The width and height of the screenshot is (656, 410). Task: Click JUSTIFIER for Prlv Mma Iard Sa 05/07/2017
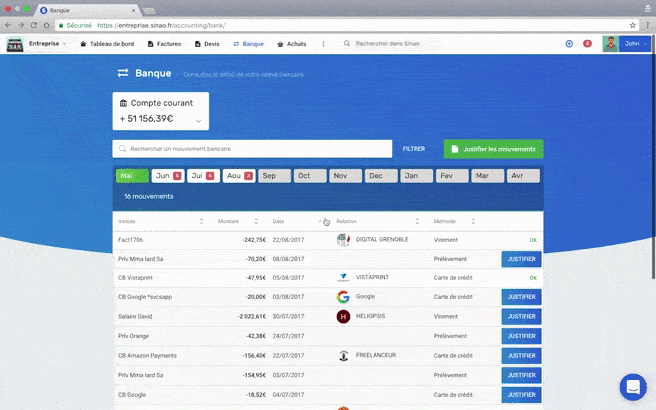(521, 375)
